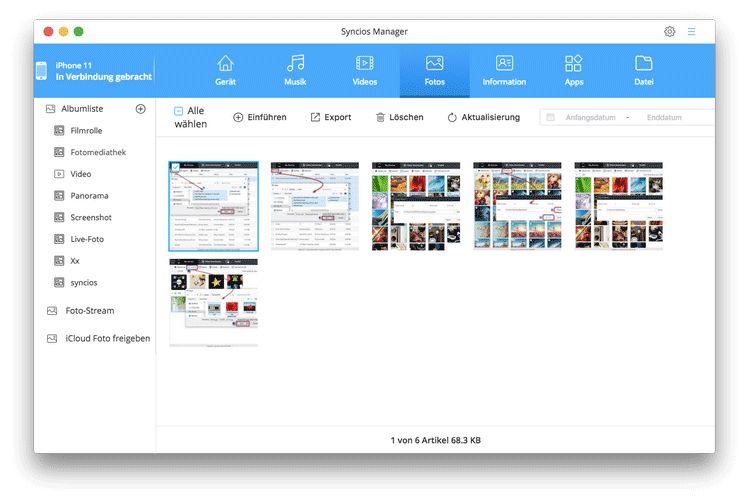Click 'In Verbindung gebracht' device status

point(104,77)
